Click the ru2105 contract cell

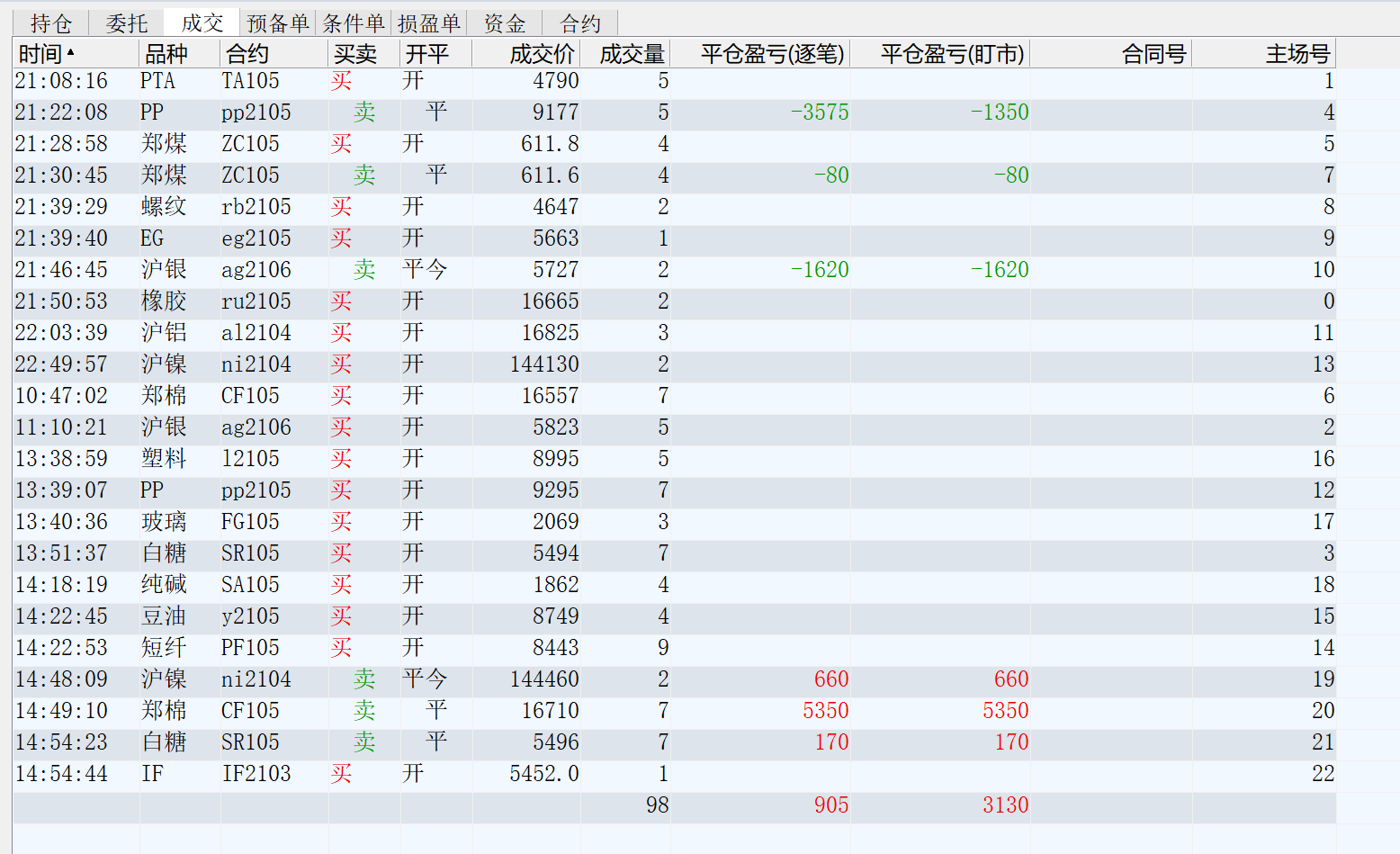pyautogui.click(x=256, y=301)
